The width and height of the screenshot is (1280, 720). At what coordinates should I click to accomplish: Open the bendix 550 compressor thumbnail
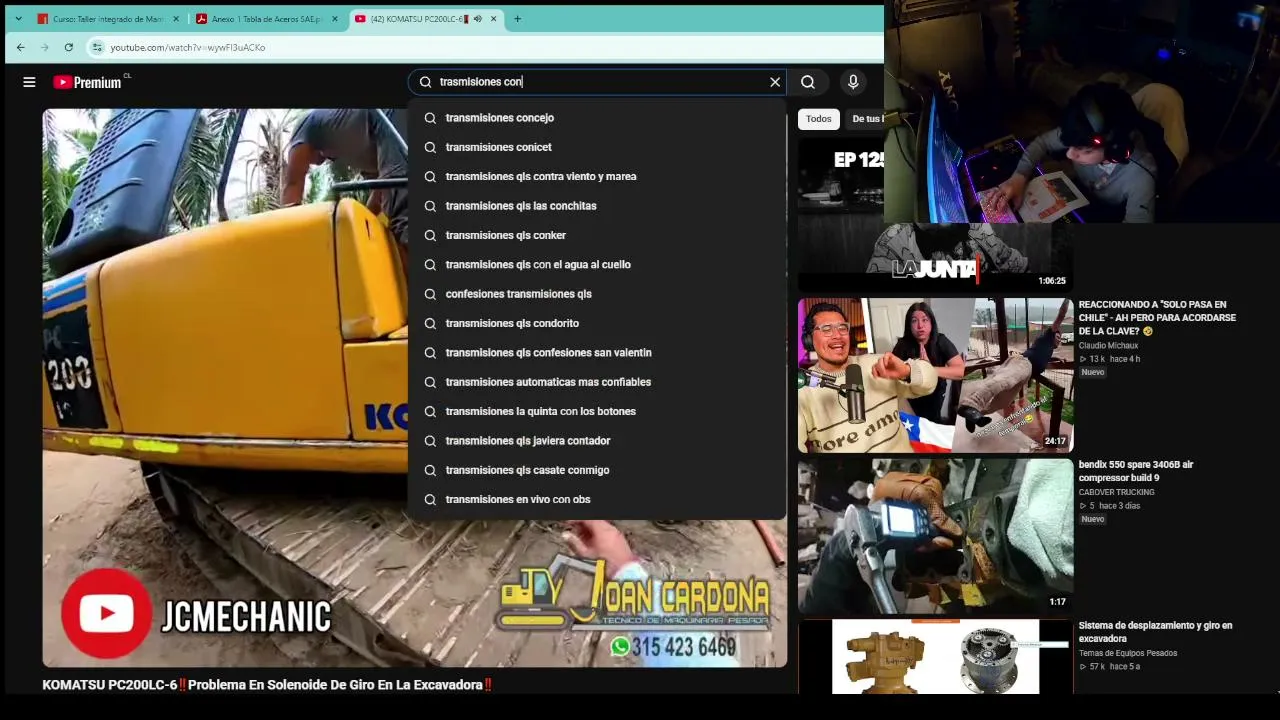935,536
